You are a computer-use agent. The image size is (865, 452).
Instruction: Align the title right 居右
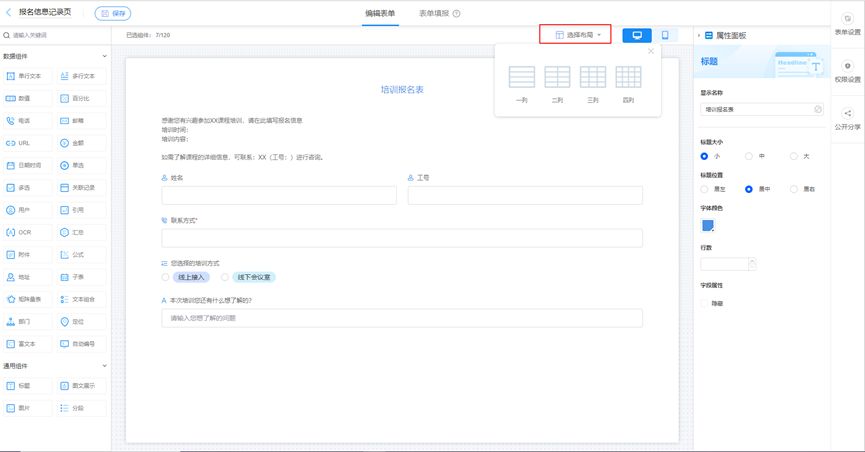(x=793, y=189)
